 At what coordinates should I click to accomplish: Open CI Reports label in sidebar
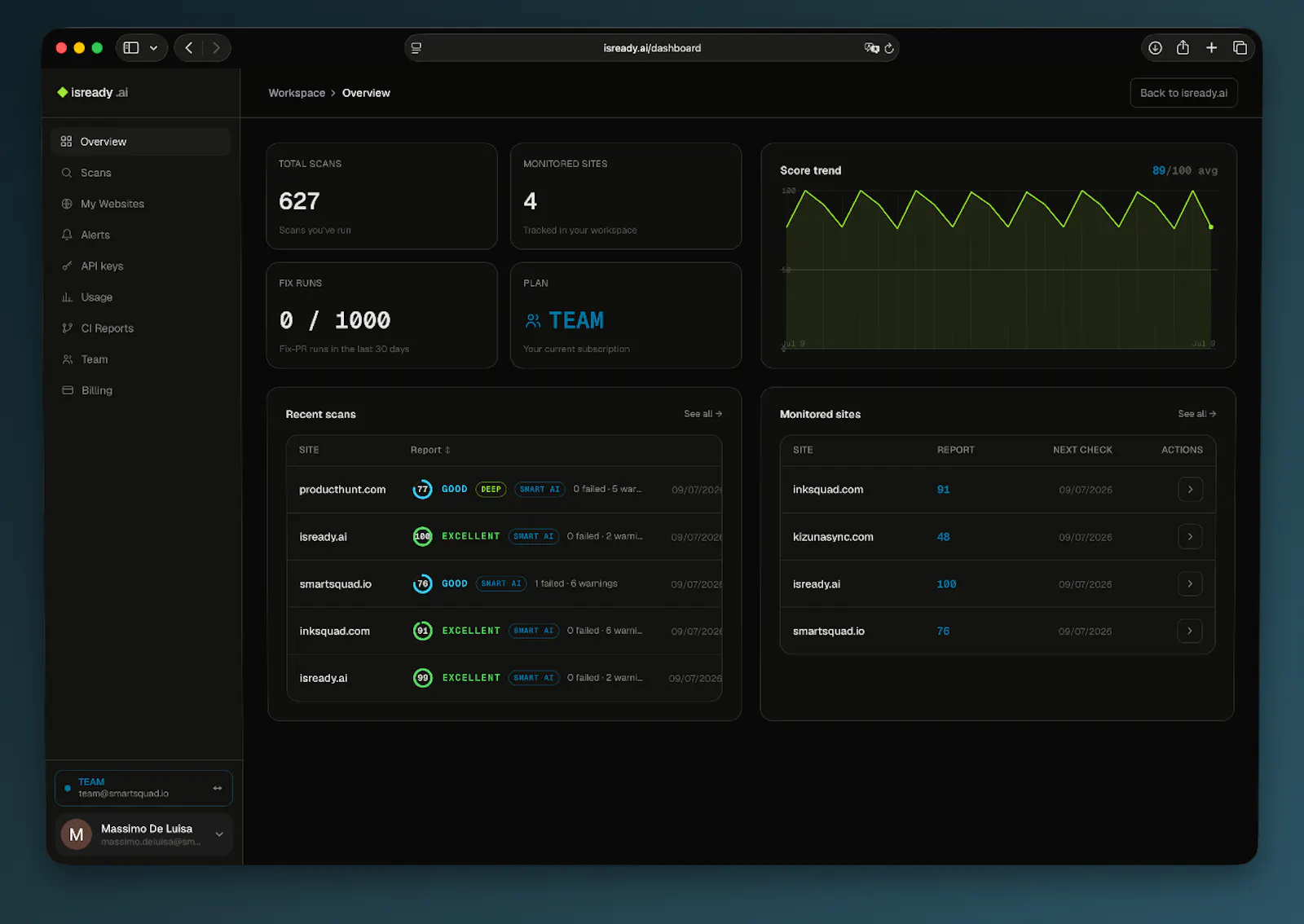(x=108, y=328)
